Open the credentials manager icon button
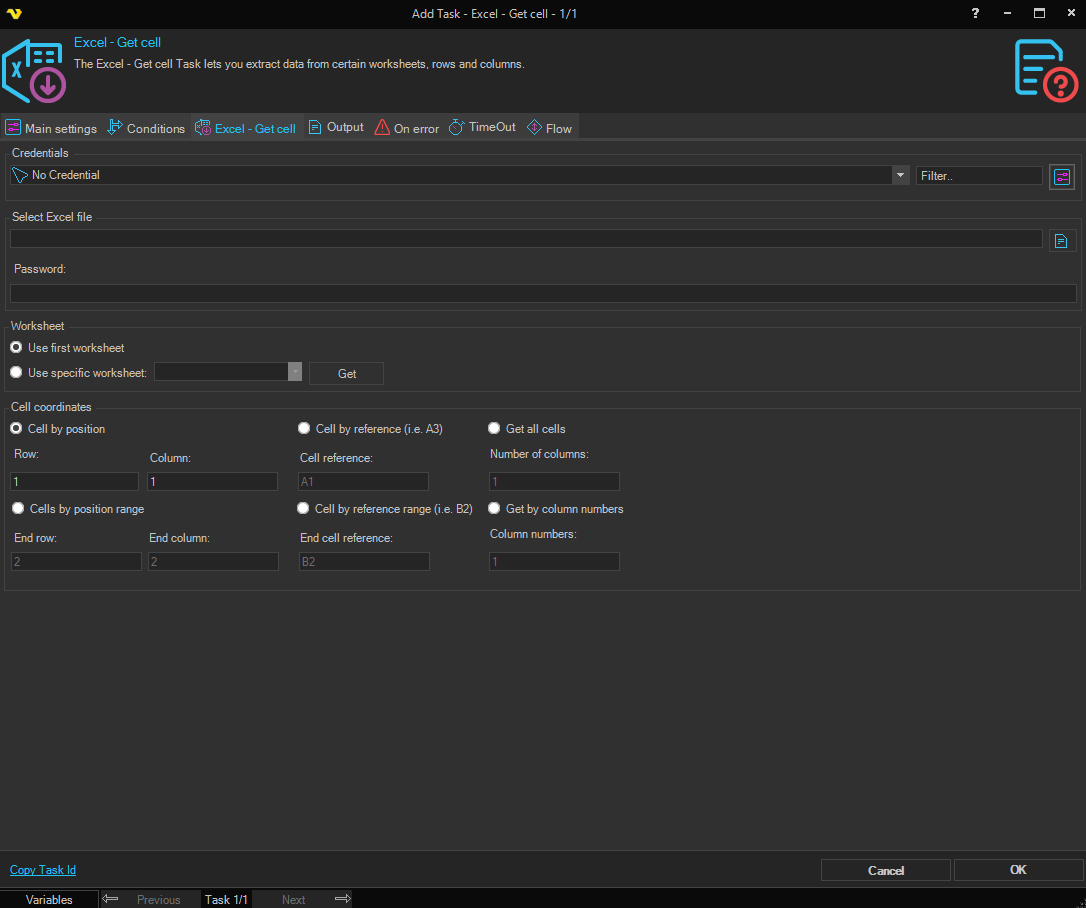Image resolution: width=1086 pixels, height=908 pixels. (x=1062, y=177)
